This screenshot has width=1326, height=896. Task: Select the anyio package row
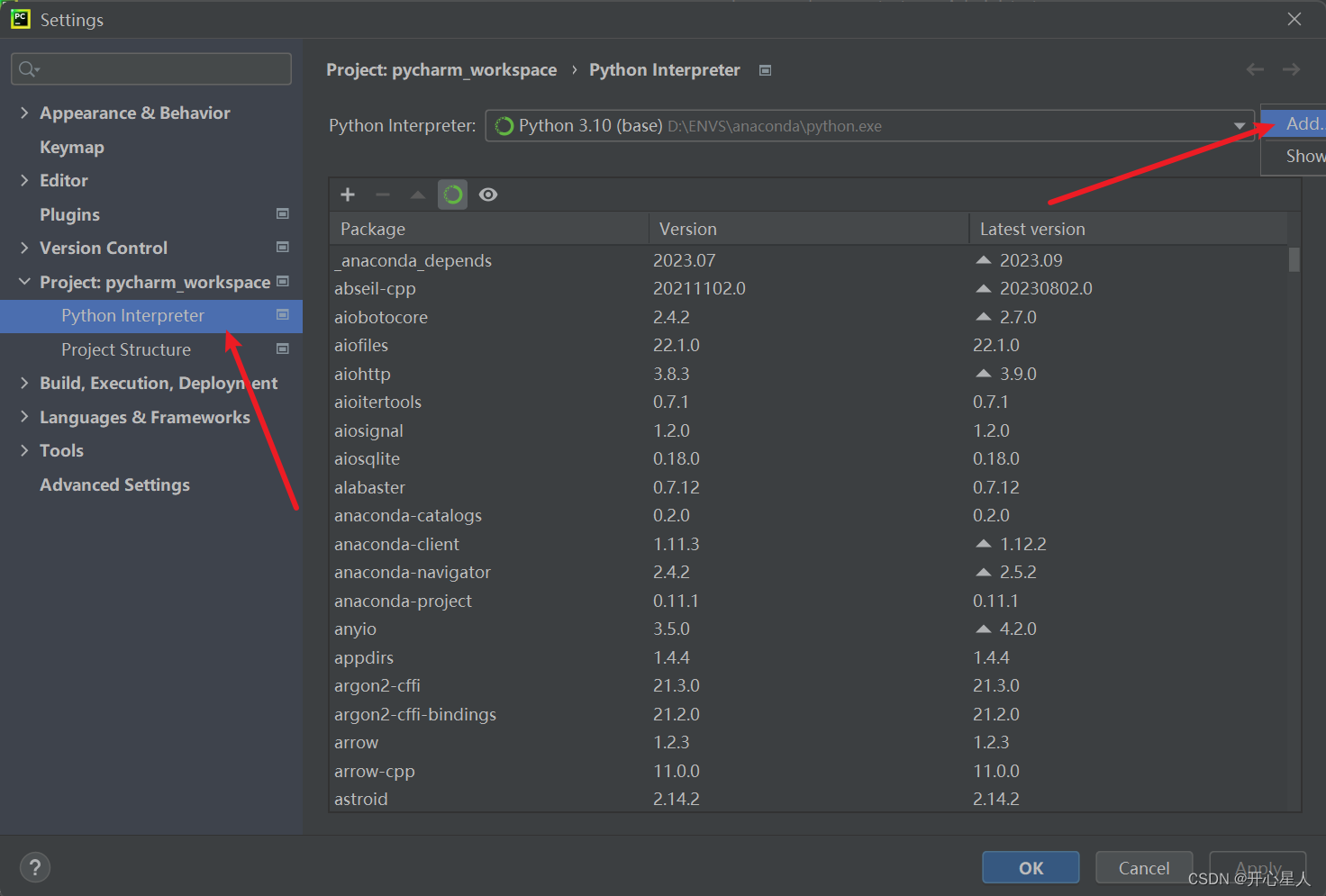point(809,629)
